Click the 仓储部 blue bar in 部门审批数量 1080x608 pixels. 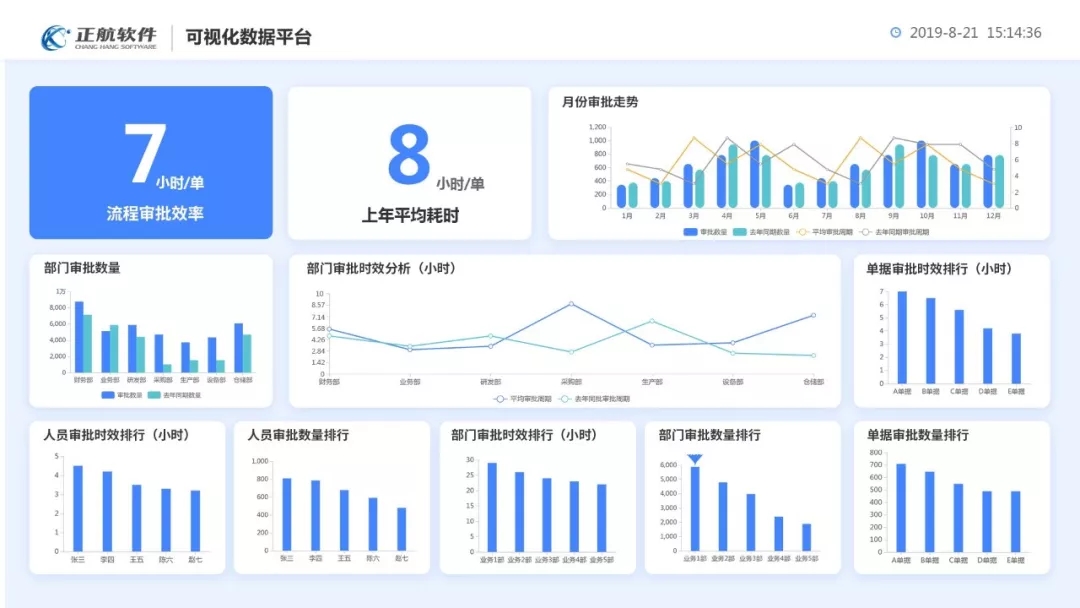238,348
